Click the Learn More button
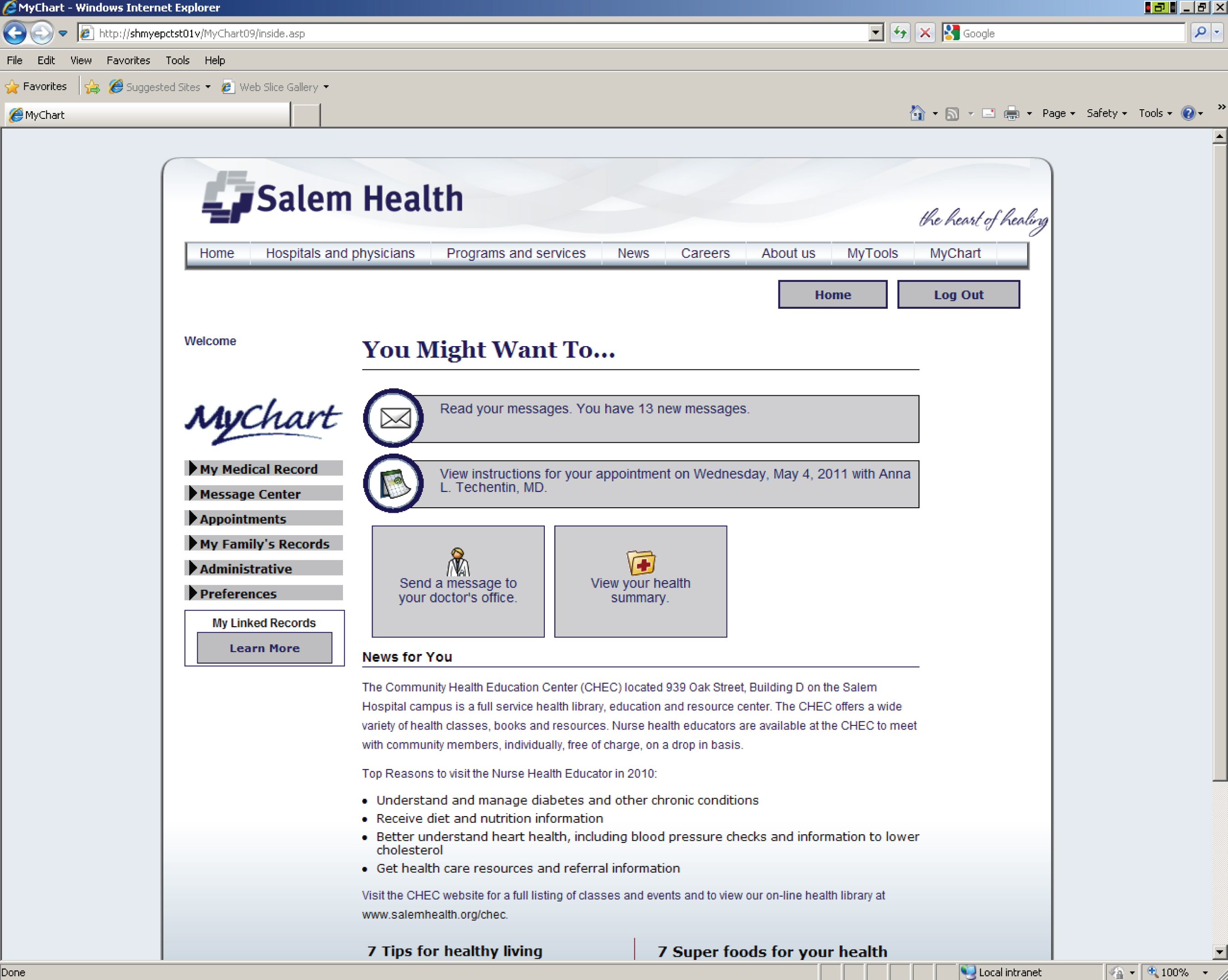This screenshot has height=980, width=1228. [x=264, y=648]
